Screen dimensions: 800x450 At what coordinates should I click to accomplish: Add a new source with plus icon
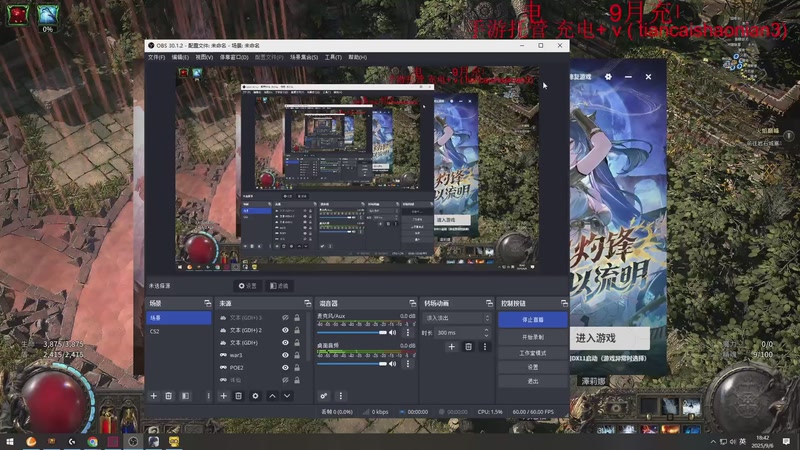223,396
